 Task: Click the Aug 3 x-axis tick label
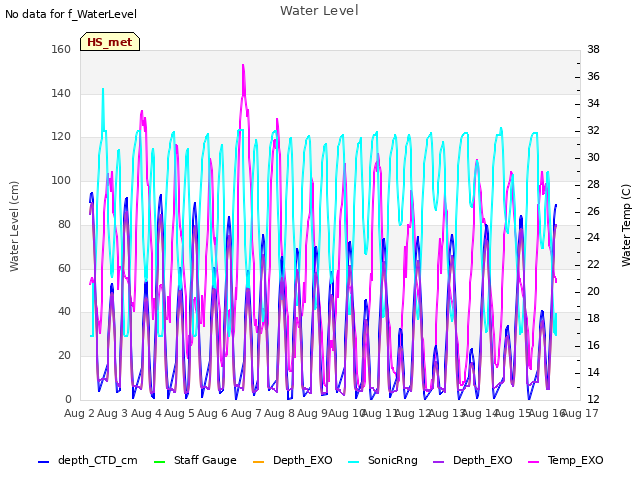pos(112,413)
